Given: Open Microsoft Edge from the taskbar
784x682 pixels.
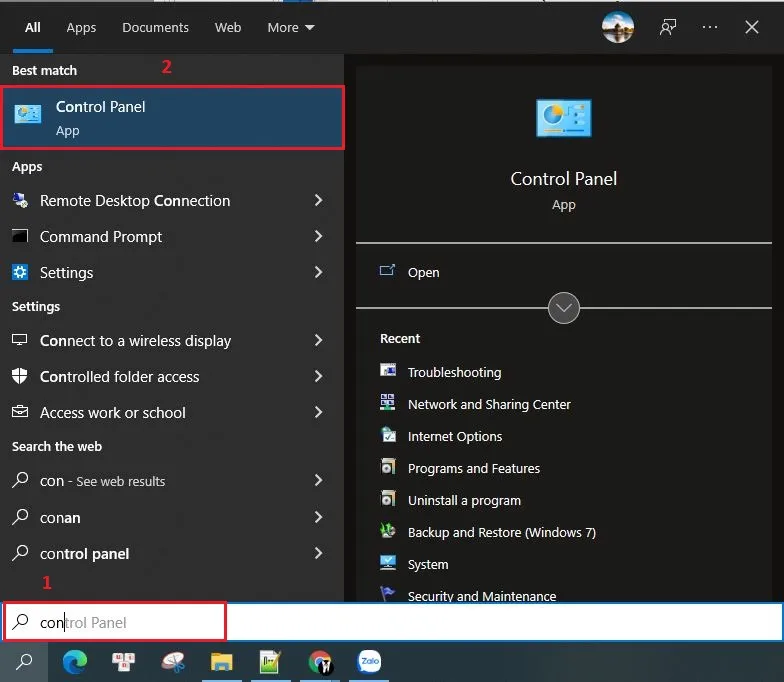Looking at the screenshot, I should [75, 661].
